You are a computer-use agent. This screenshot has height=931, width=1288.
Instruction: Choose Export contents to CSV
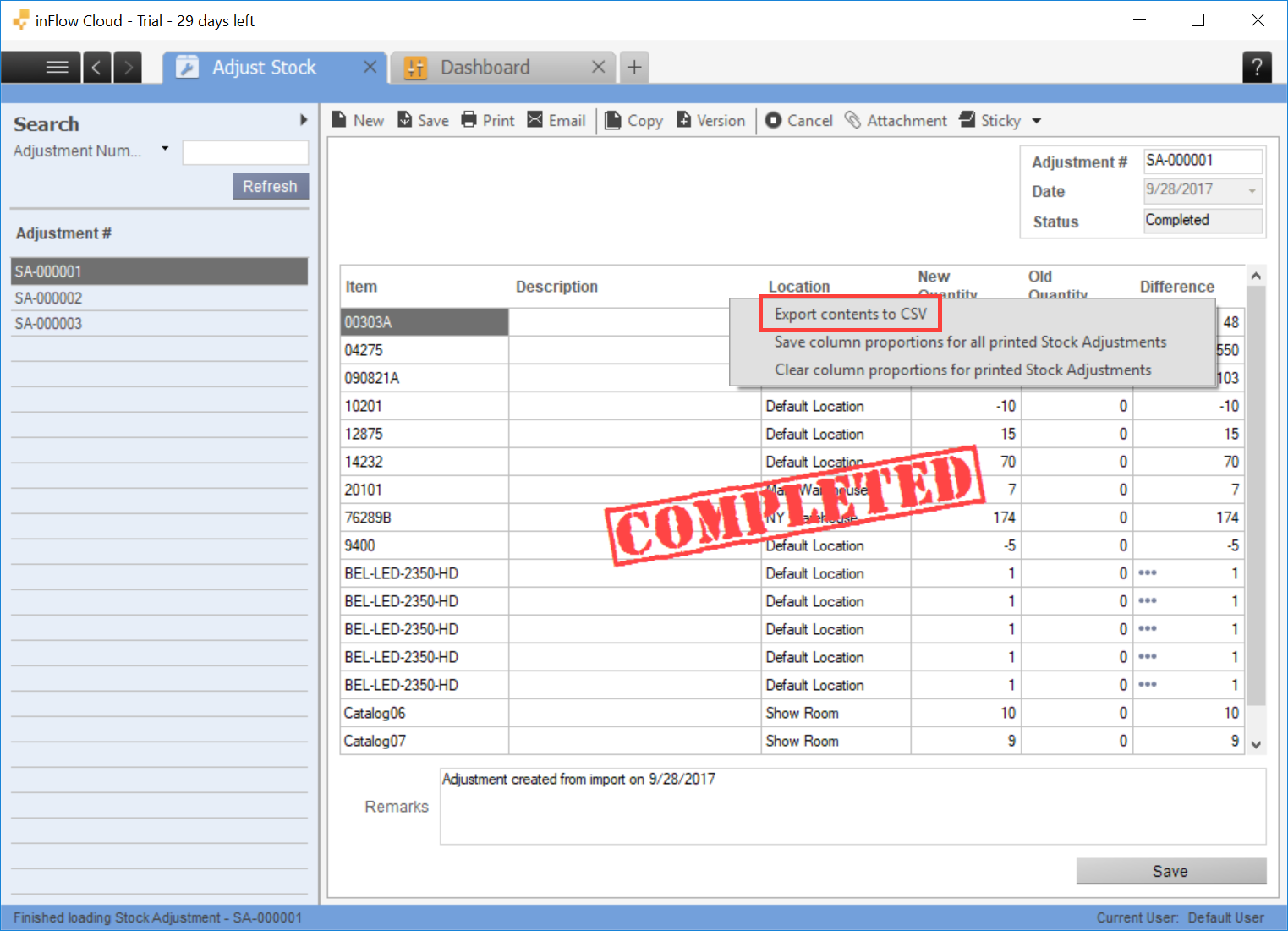click(x=850, y=314)
